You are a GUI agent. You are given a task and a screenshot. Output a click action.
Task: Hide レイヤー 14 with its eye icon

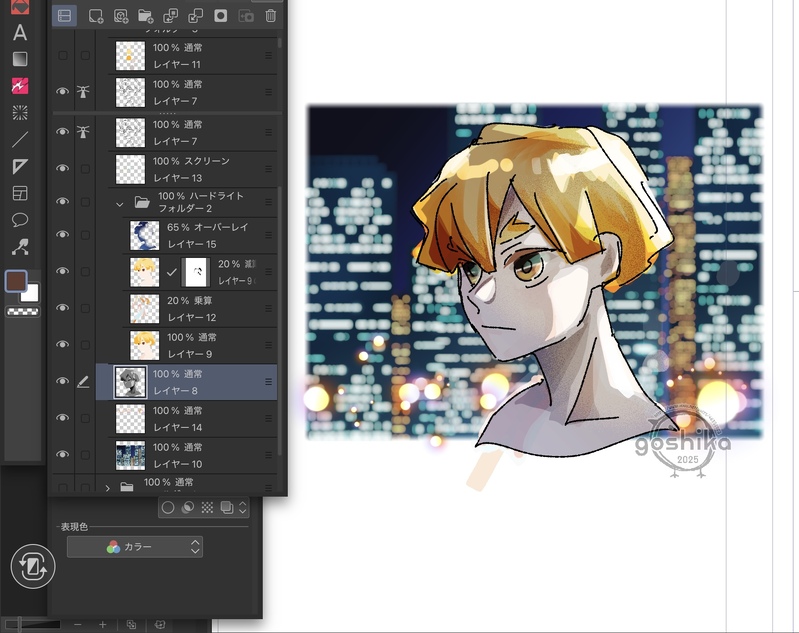(63, 418)
